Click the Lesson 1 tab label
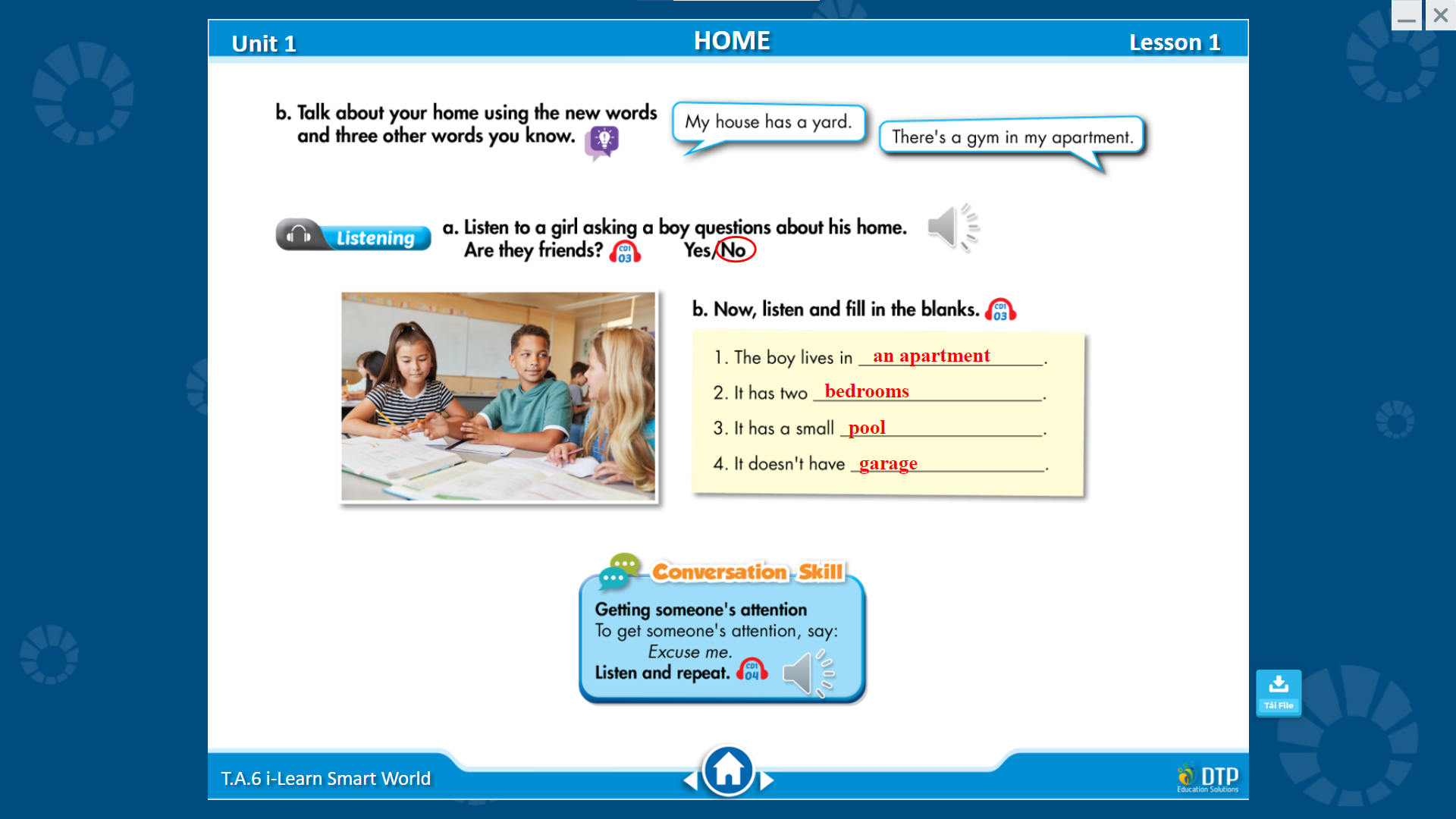The width and height of the screenshot is (1456, 819). click(x=1175, y=40)
